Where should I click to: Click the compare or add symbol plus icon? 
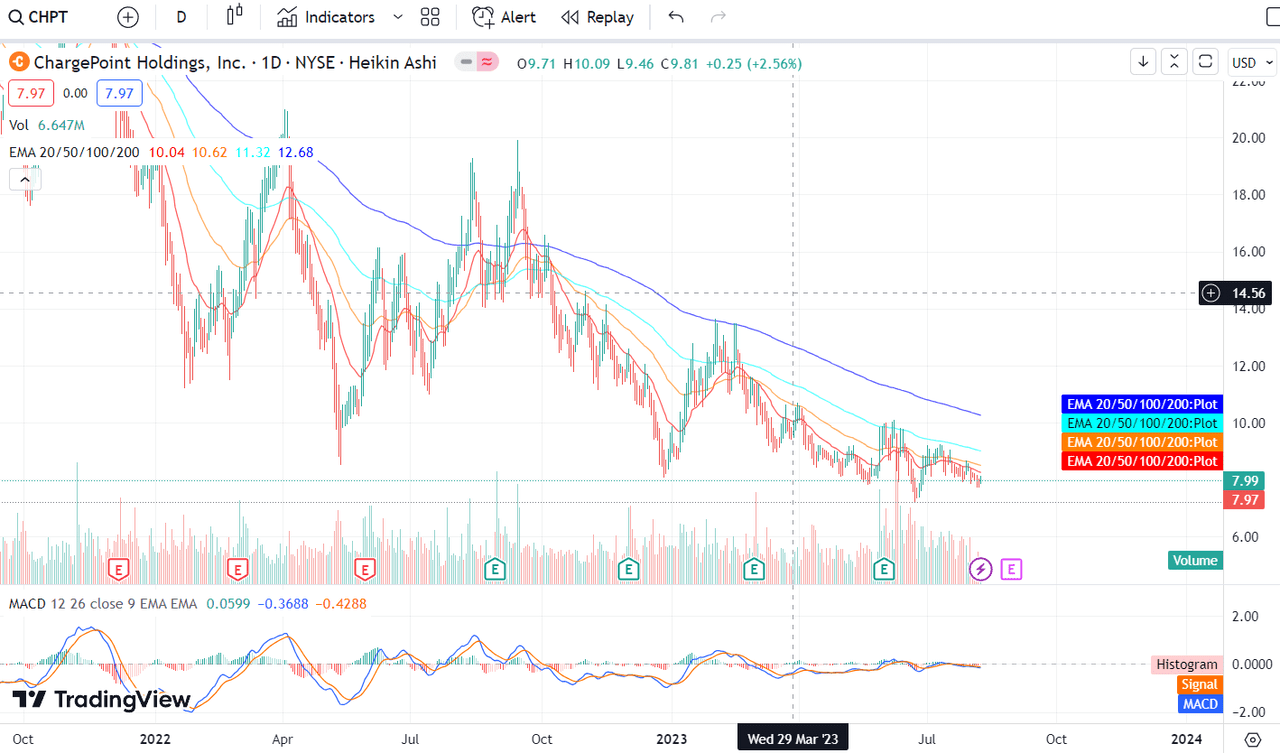pos(128,17)
